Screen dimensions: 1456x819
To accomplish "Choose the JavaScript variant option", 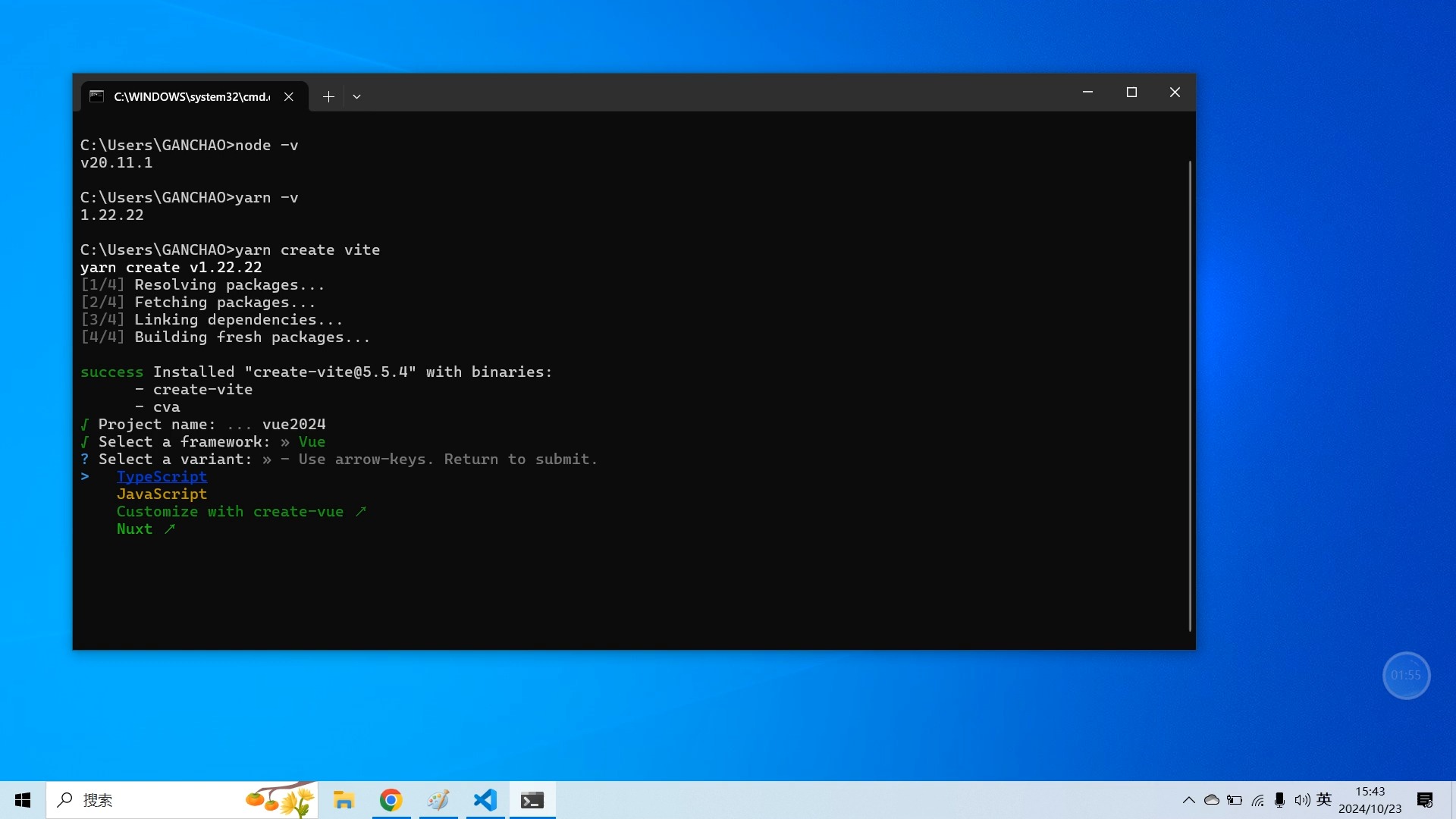I will tap(162, 494).
